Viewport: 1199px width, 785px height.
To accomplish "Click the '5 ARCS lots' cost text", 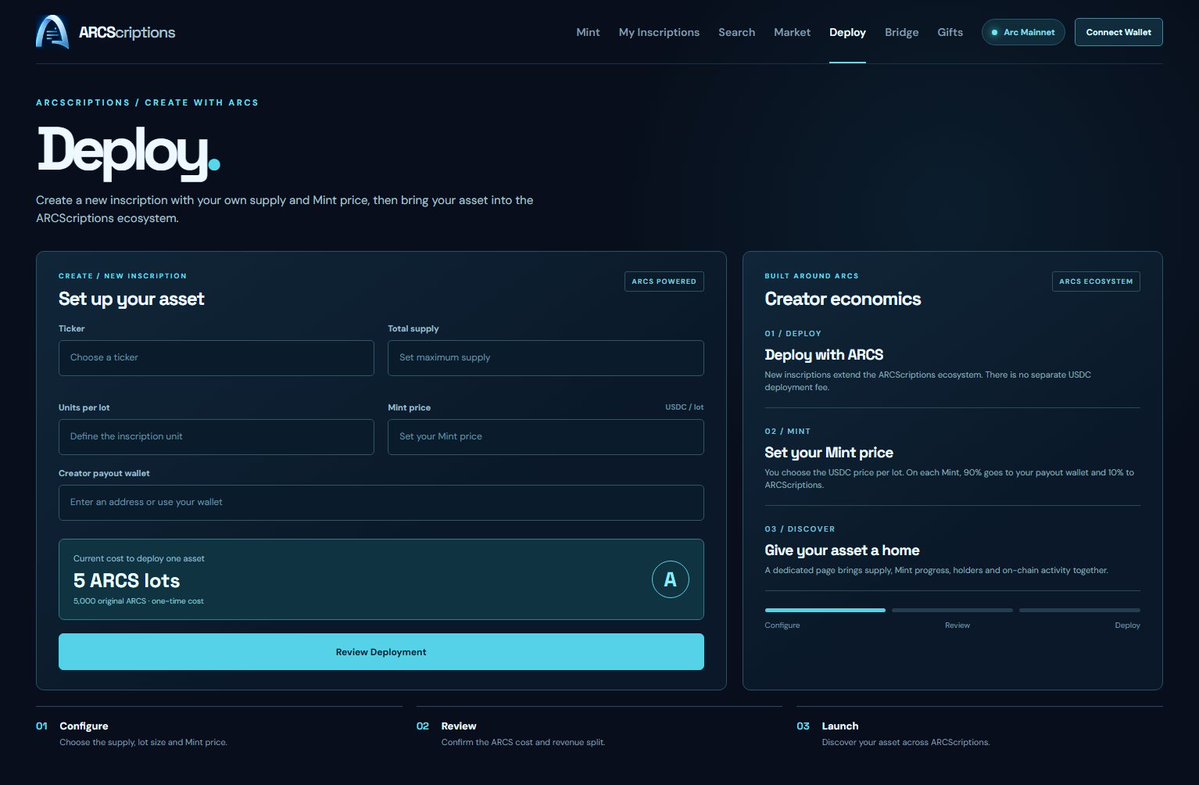I will [126, 580].
